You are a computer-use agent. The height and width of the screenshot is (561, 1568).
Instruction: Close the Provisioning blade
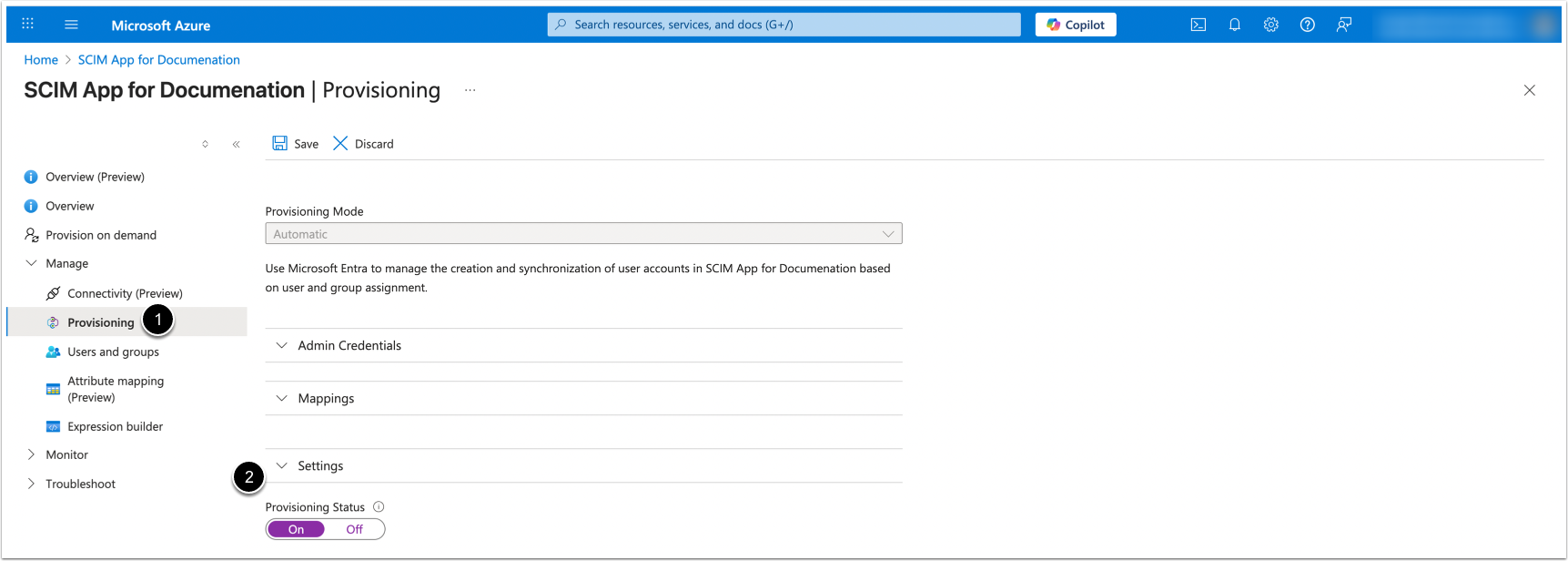[1530, 90]
